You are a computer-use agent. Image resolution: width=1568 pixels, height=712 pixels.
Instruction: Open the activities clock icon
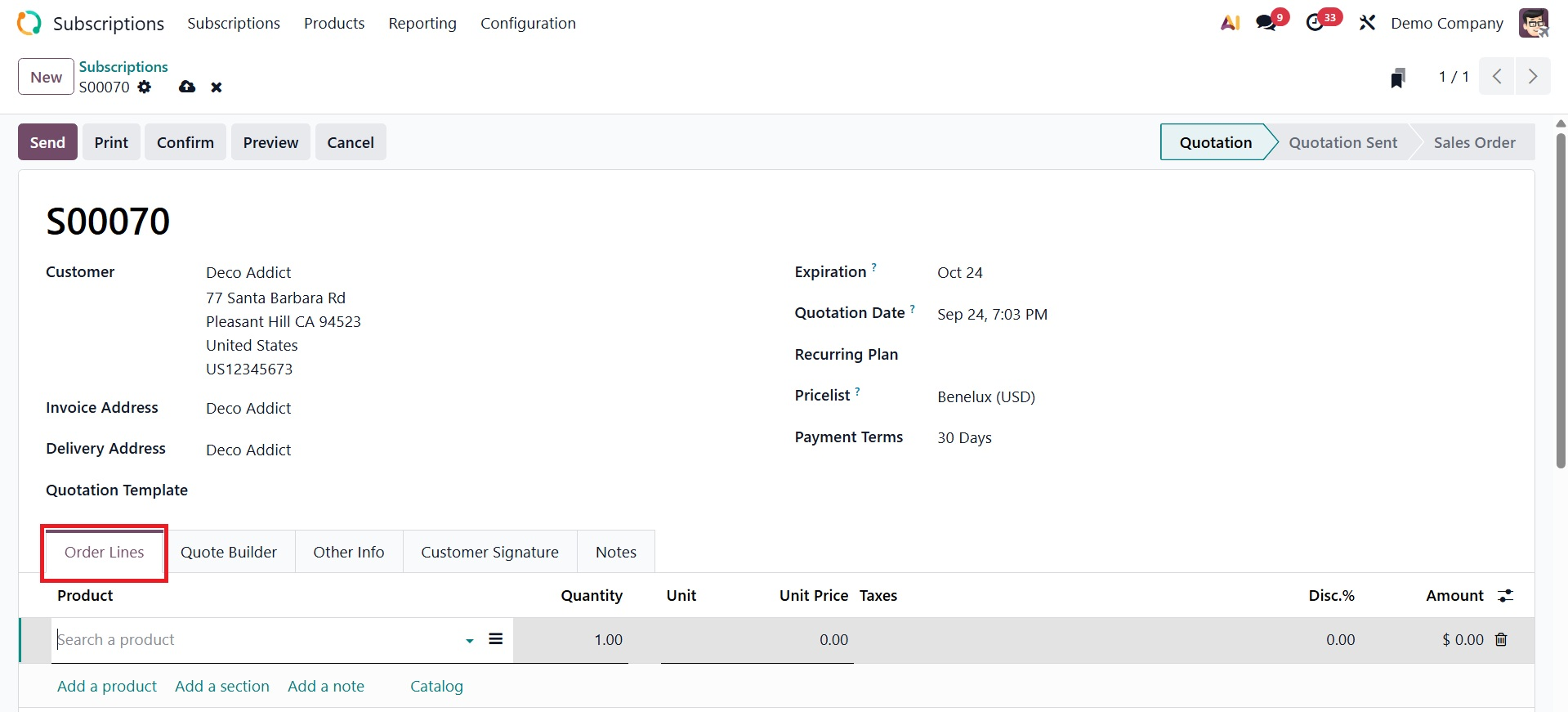click(x=1315, y=23)
